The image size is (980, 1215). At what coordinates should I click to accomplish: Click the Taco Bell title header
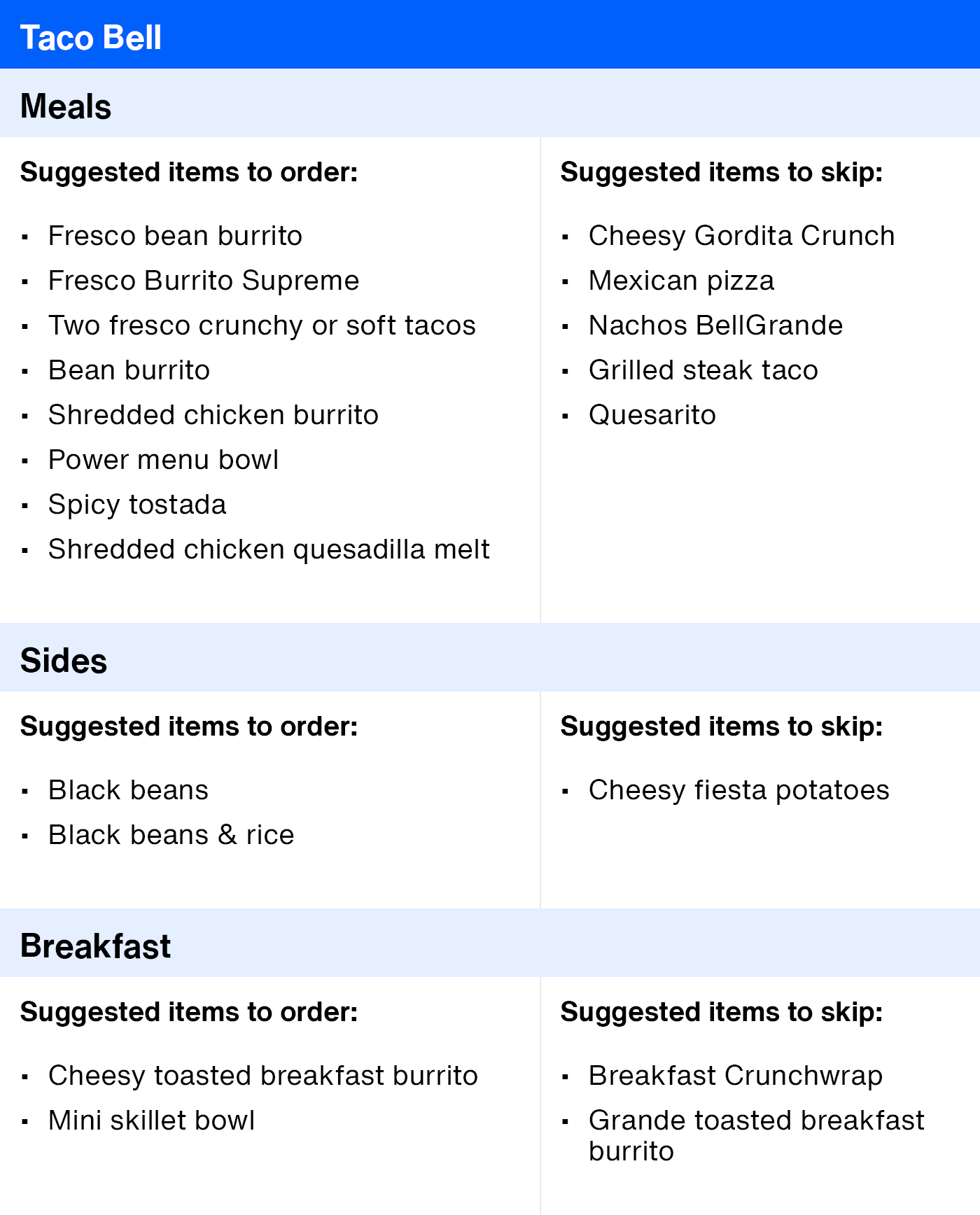click(91, 38)
